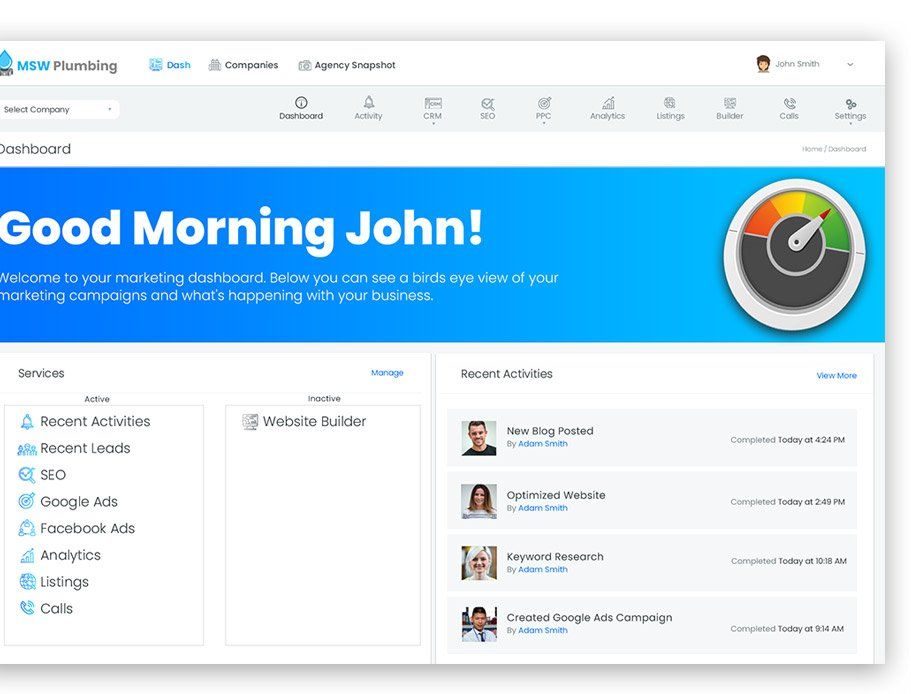
Task: Click the icon beside Facebook Ads
Action: (x=27, y=528)
